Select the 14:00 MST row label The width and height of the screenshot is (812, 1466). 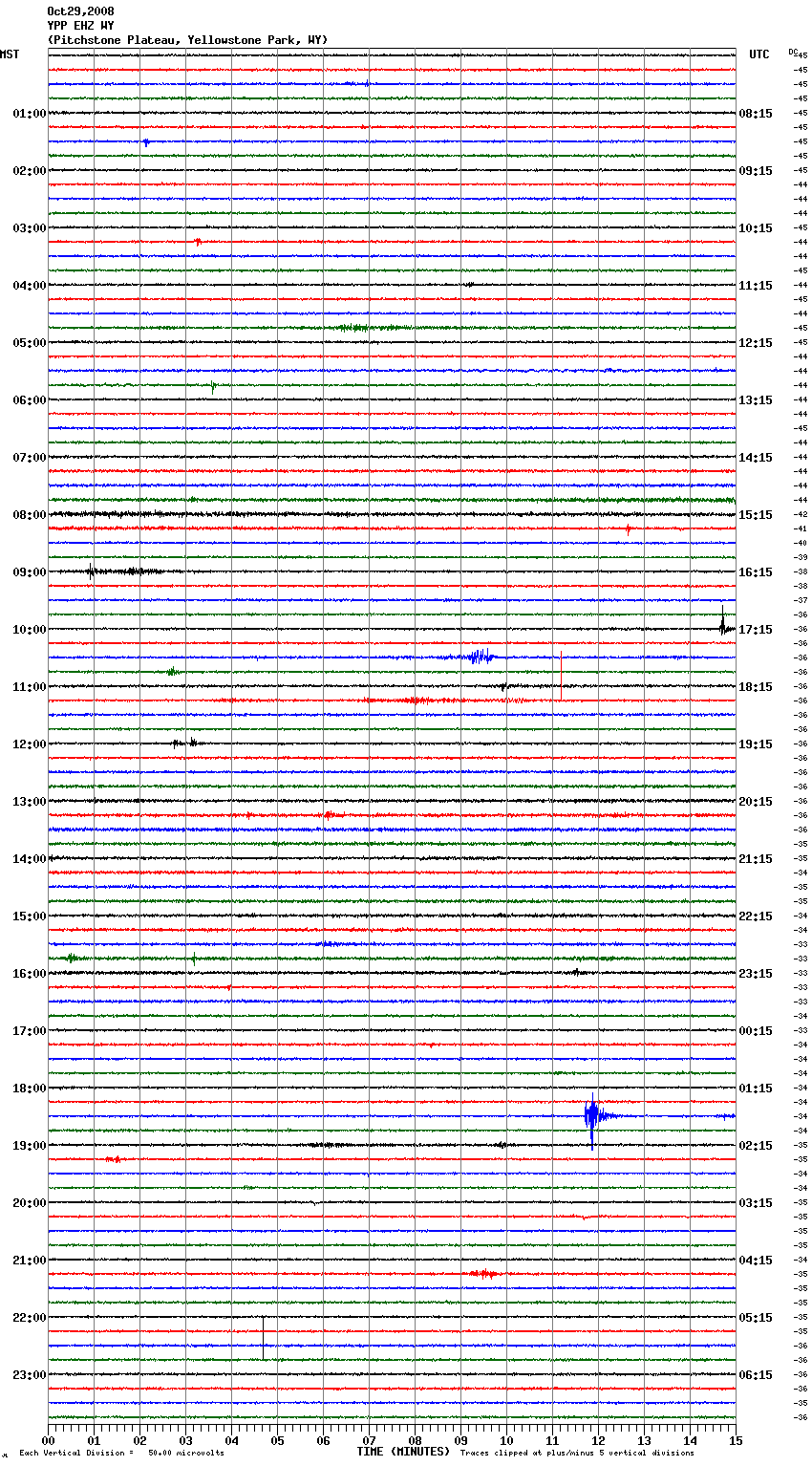30,859
